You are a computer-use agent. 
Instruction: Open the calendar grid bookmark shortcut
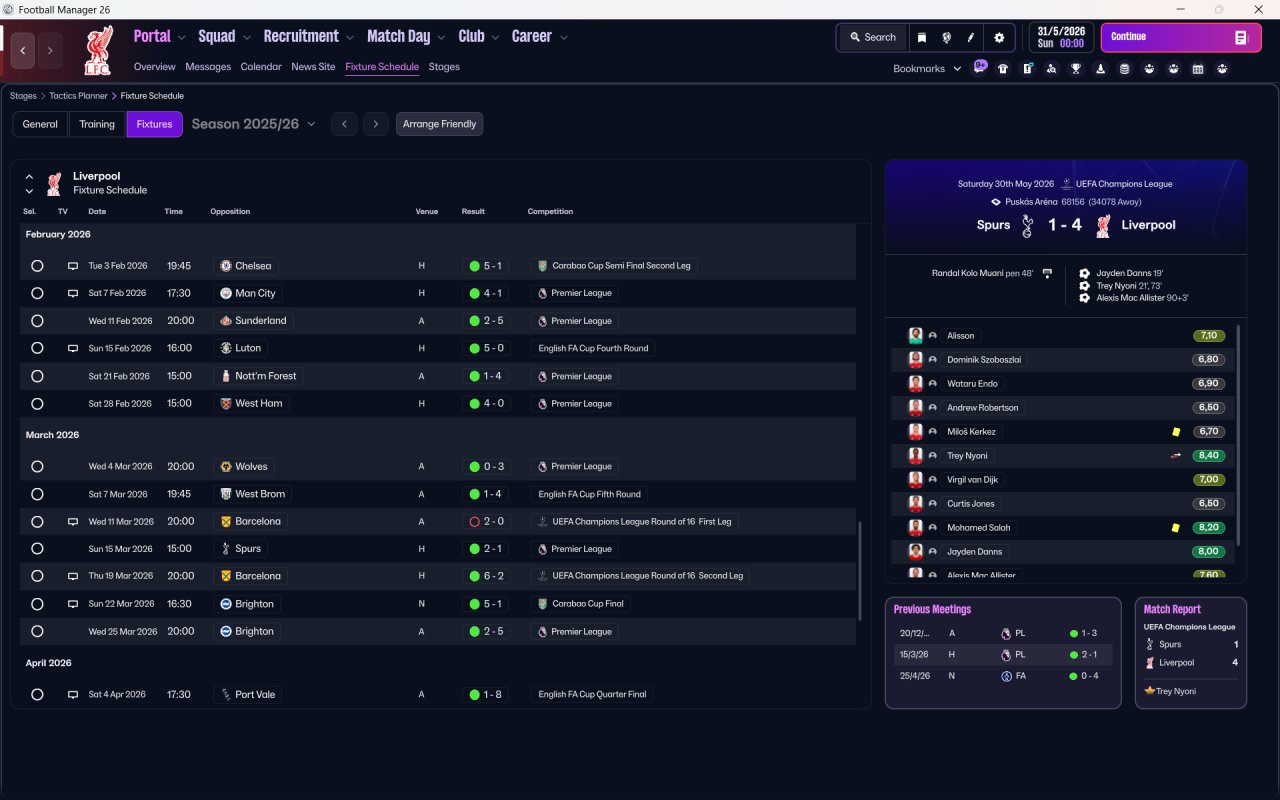[1198, 69]
